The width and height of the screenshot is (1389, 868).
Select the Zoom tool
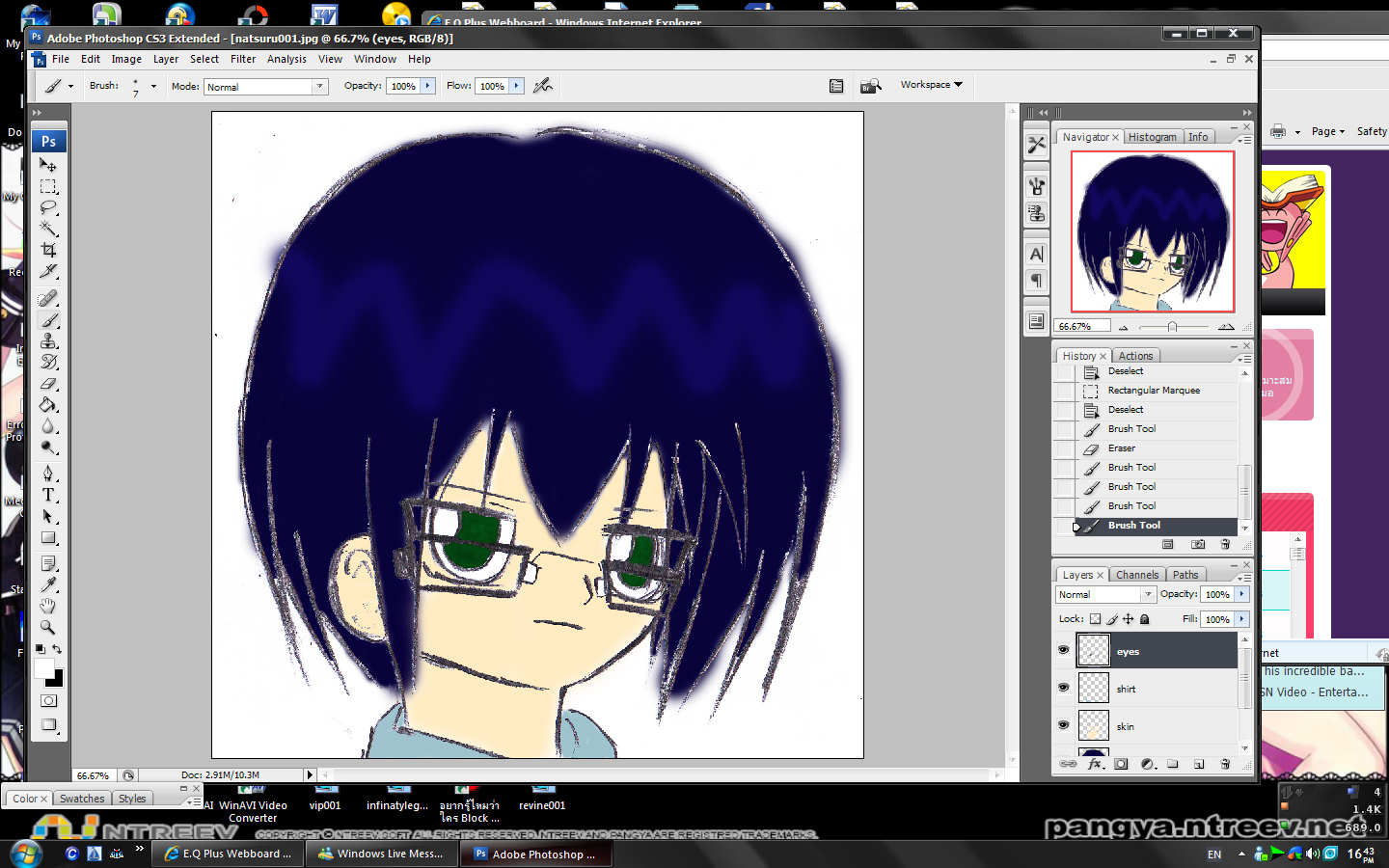click(48, 627)
